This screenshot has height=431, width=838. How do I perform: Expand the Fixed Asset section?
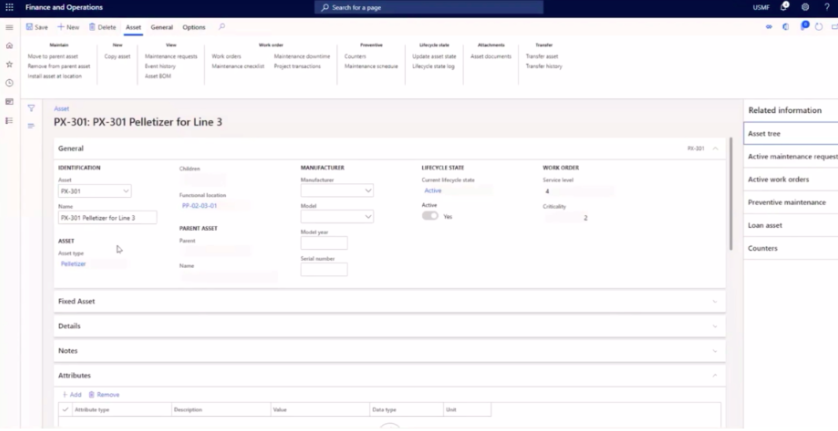[715, 302]
